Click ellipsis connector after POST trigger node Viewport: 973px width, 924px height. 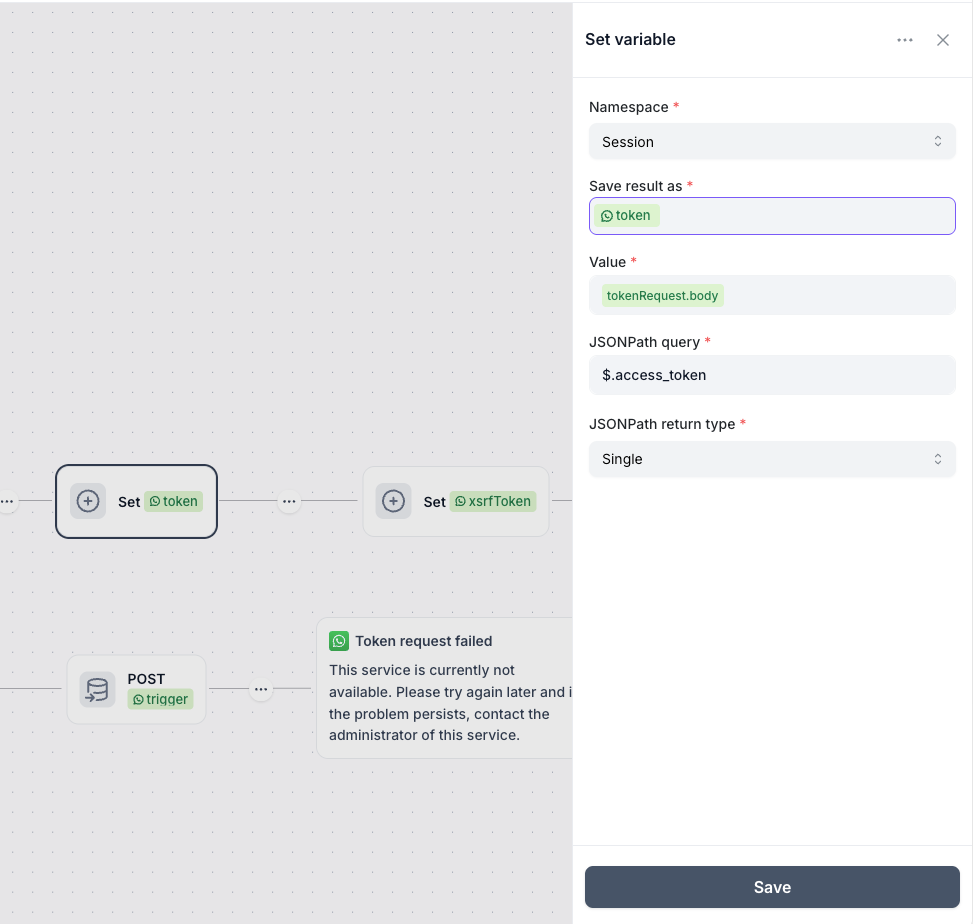(x=261, y=689)
